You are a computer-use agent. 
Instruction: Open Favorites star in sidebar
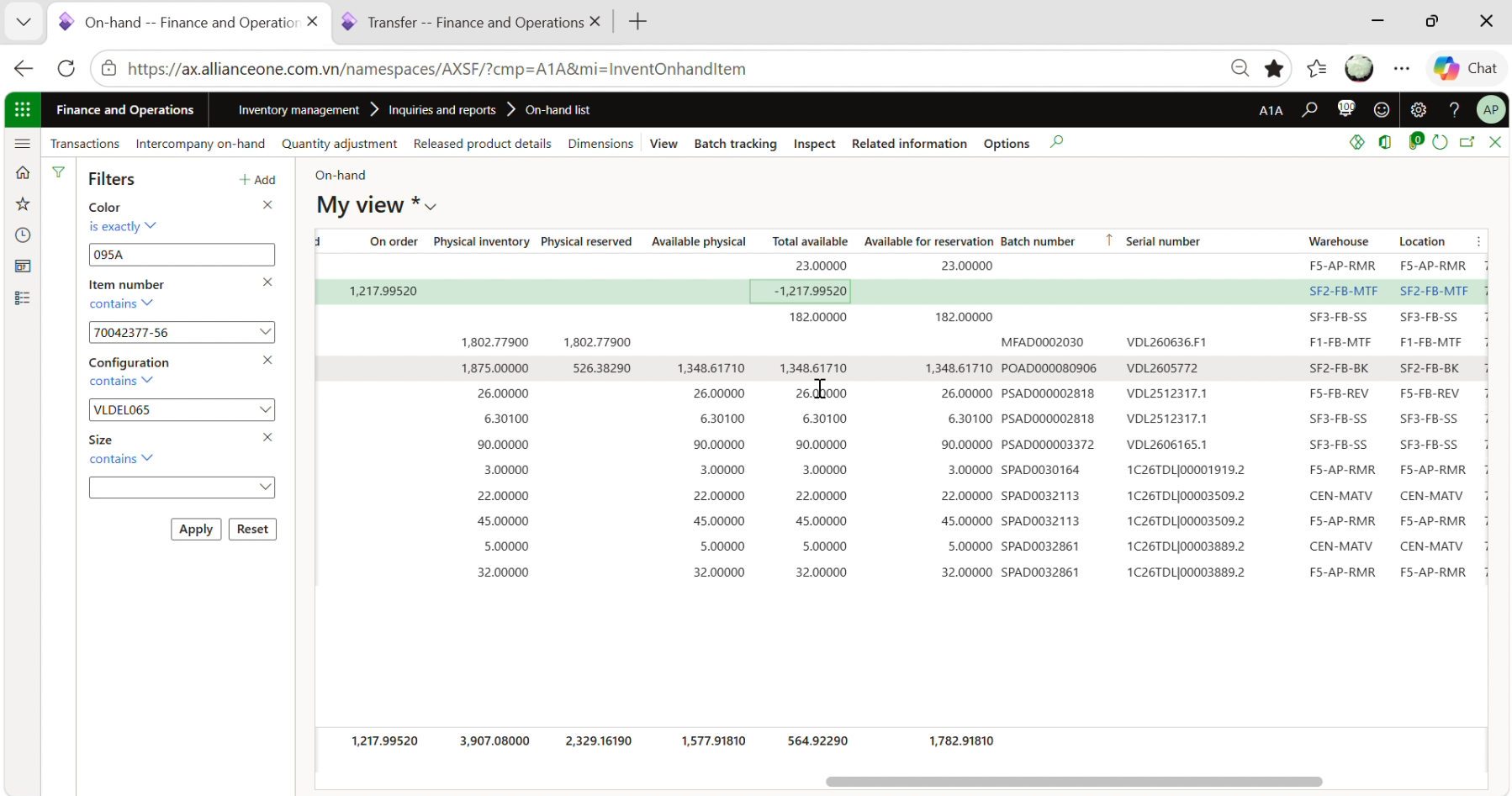click(23, 203)
